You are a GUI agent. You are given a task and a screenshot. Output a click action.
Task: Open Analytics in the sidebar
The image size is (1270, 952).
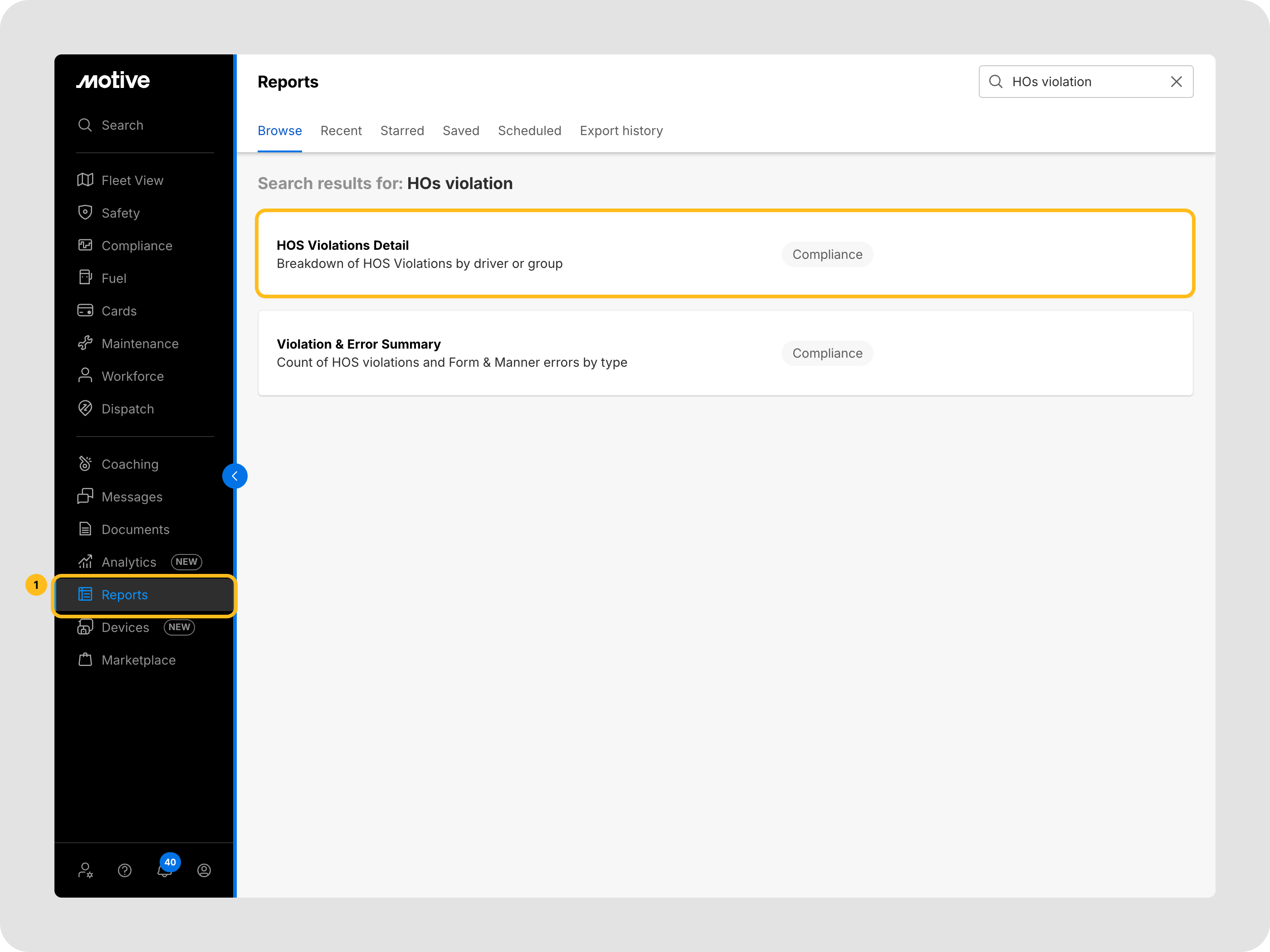(129, 563)
